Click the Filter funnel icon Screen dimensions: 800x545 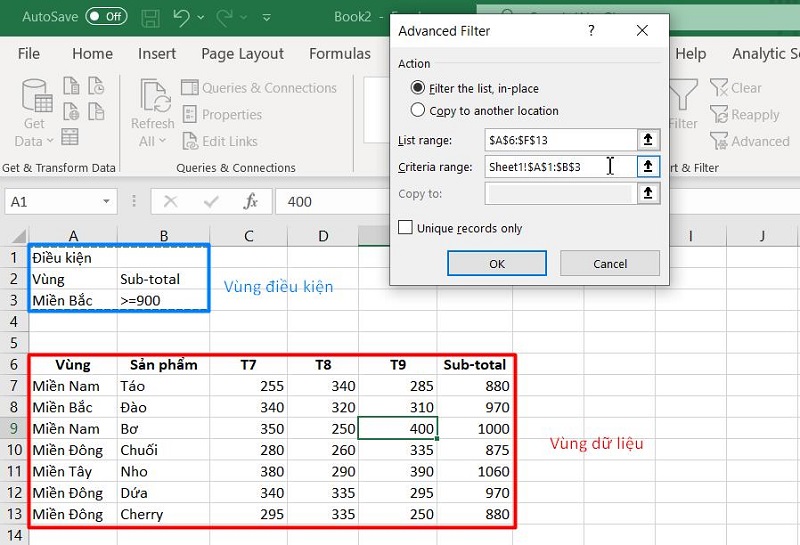(x=684, y=96)
